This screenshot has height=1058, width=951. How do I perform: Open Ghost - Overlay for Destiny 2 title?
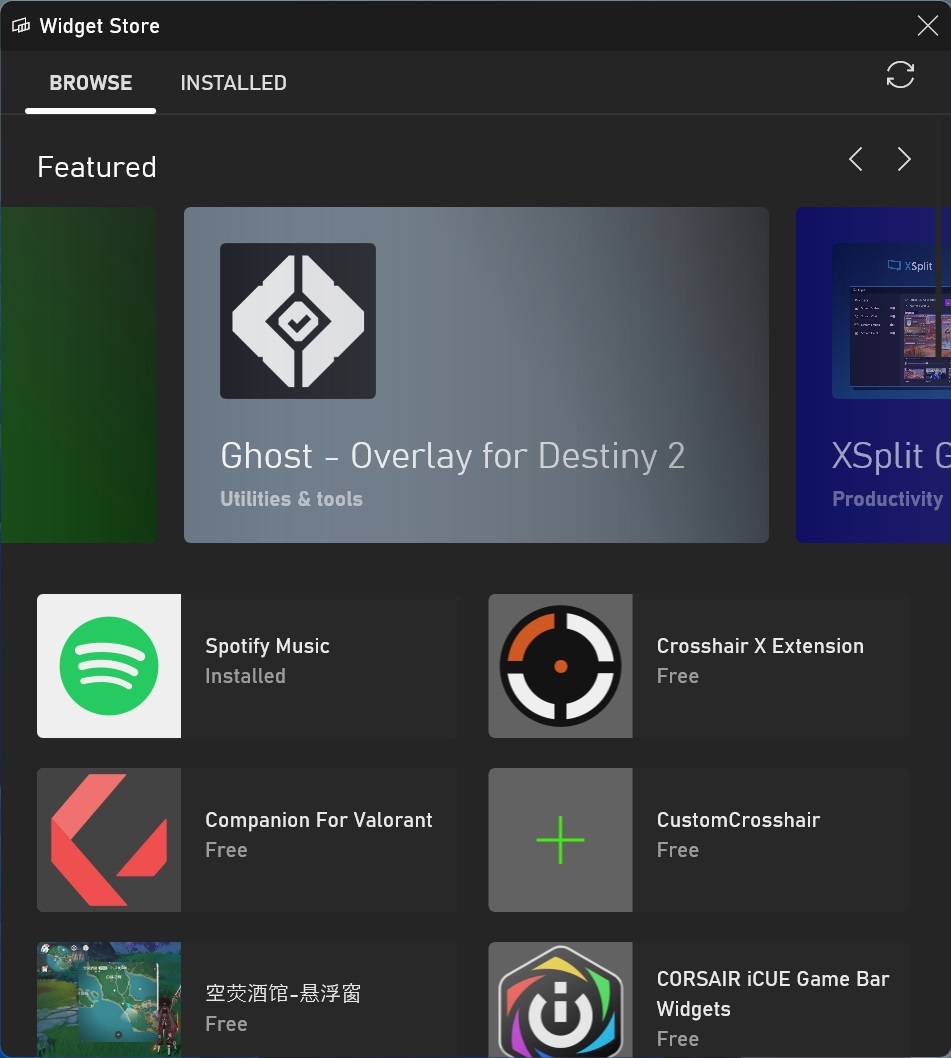tap(452, 456)
